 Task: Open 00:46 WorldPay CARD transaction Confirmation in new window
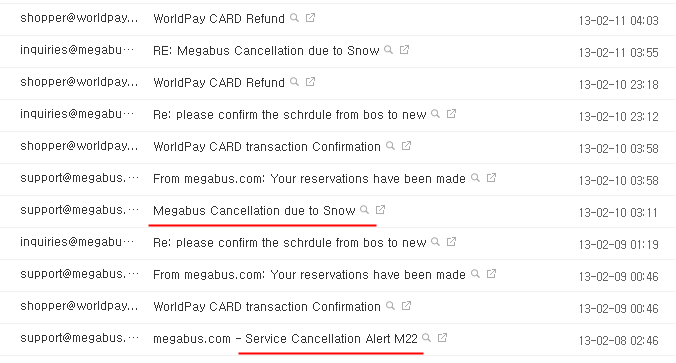pyautogui.click(x=406, y=306)
